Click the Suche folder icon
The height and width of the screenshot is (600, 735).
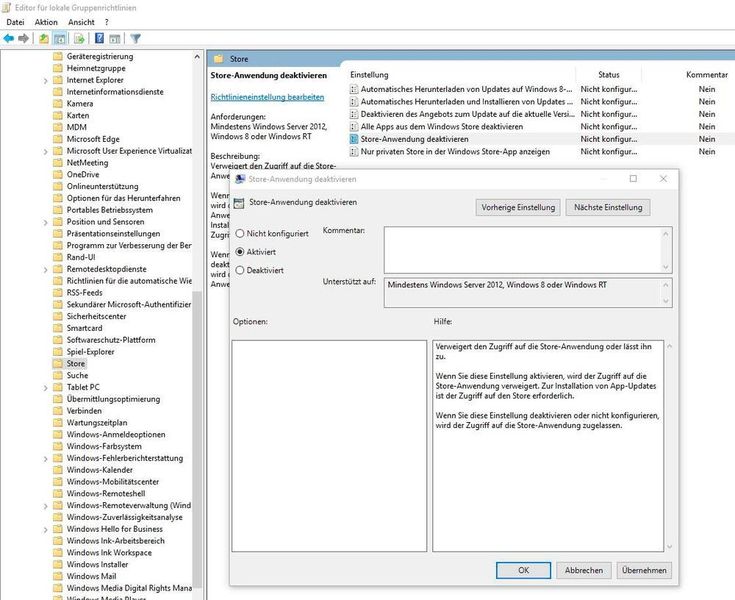point(58,375)
